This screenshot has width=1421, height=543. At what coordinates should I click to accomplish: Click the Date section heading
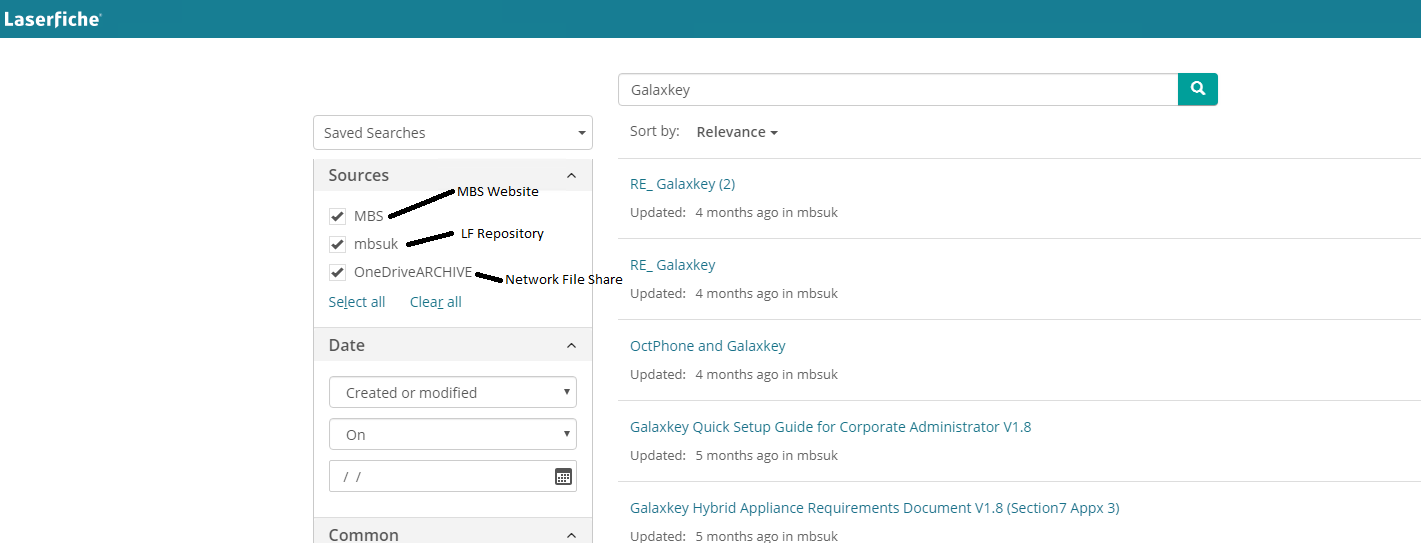347,345
